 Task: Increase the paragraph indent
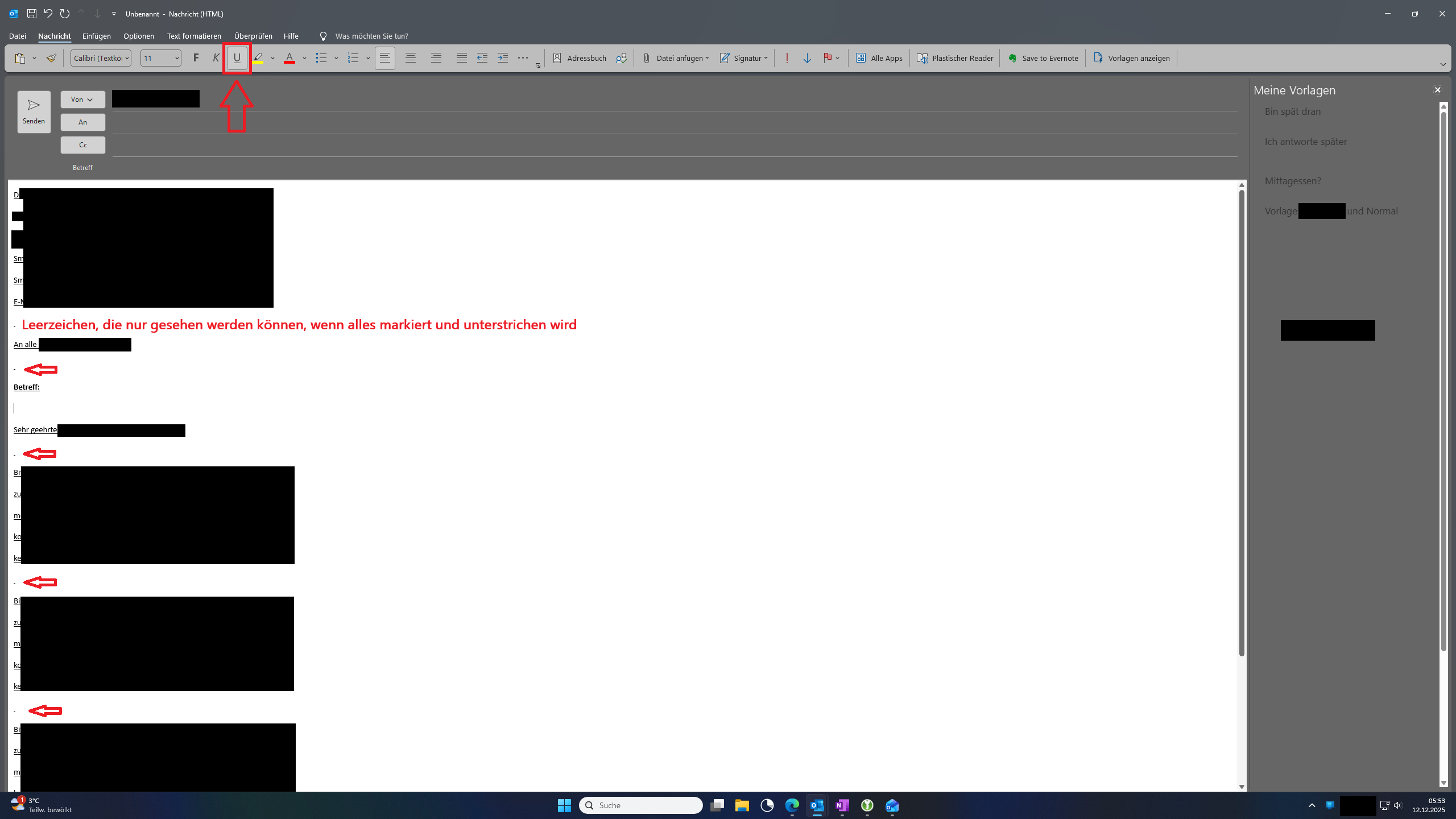coord(503,58)
